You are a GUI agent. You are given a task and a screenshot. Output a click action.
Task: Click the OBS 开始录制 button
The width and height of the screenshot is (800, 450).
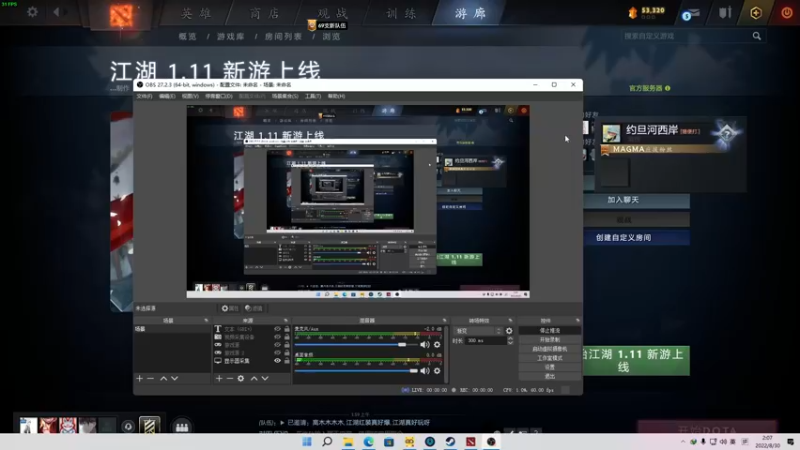[x=549, y=340]
